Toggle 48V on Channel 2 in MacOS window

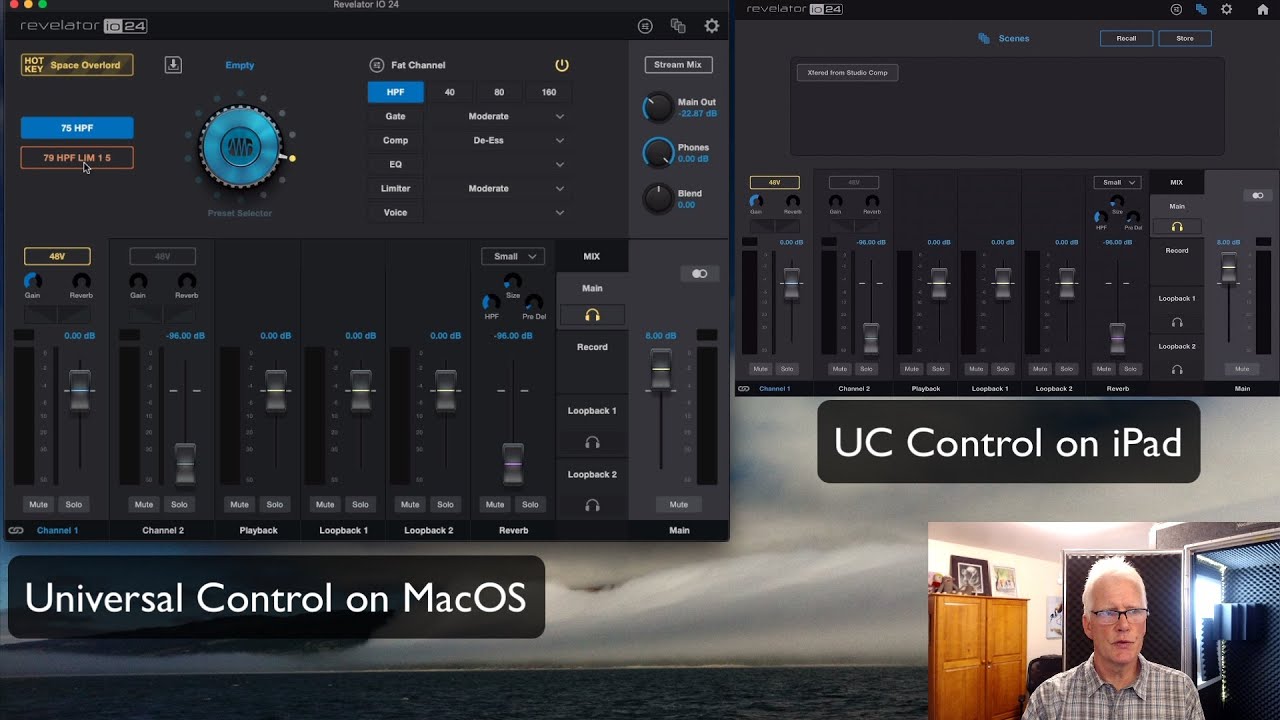[162, 256]
